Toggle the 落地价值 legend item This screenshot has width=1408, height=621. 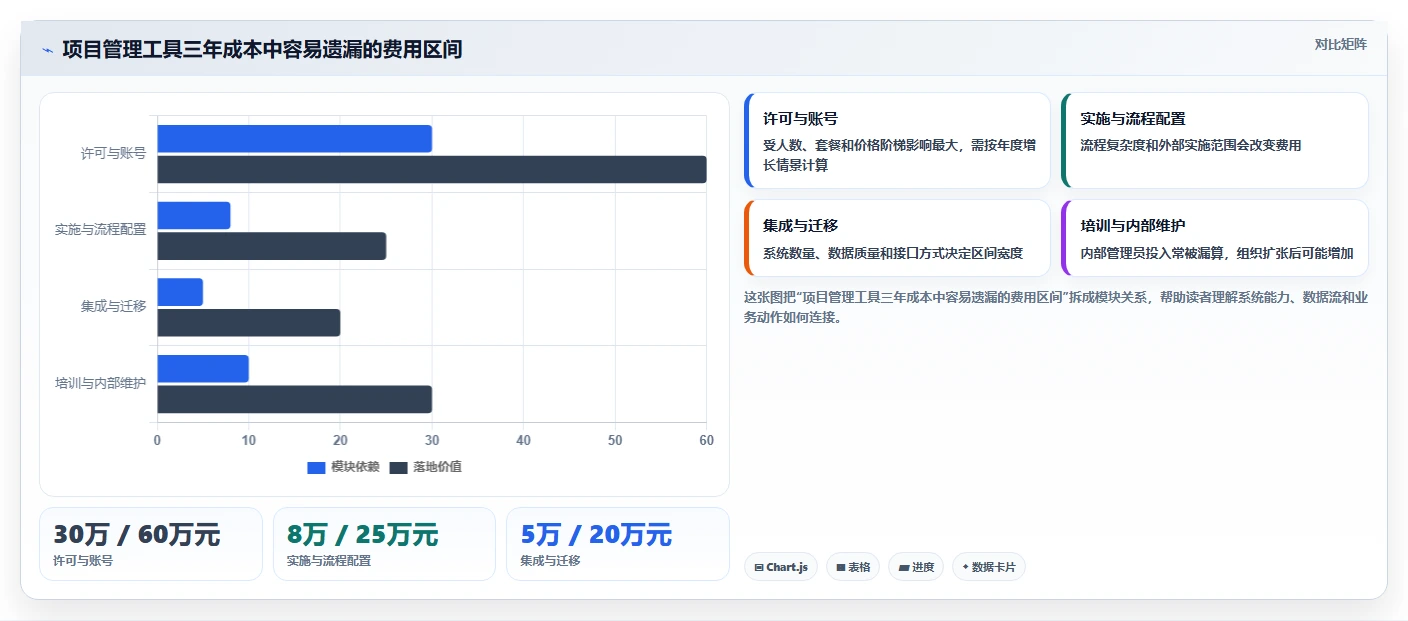coord(425,467)
